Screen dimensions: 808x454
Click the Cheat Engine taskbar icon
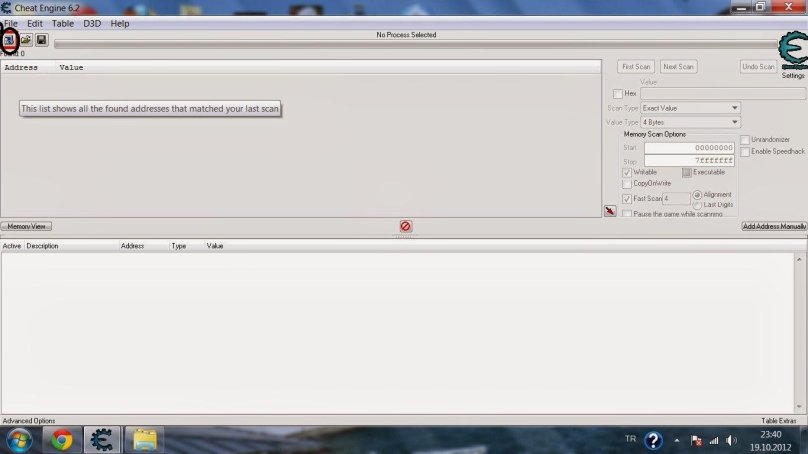pos(102,440)
